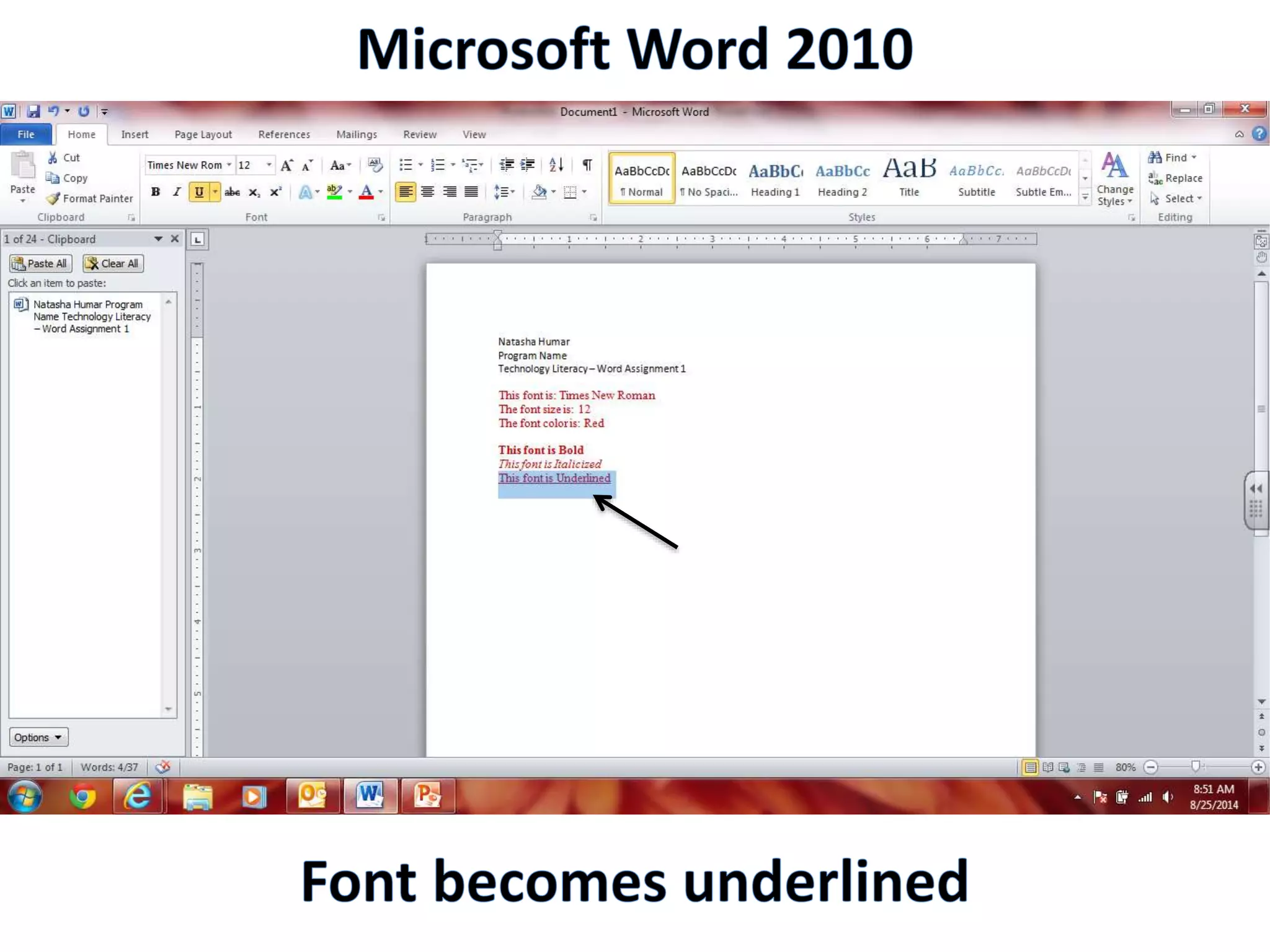Increase the paragraph indent
This screenshot has width=1270, height=952.
528,165
